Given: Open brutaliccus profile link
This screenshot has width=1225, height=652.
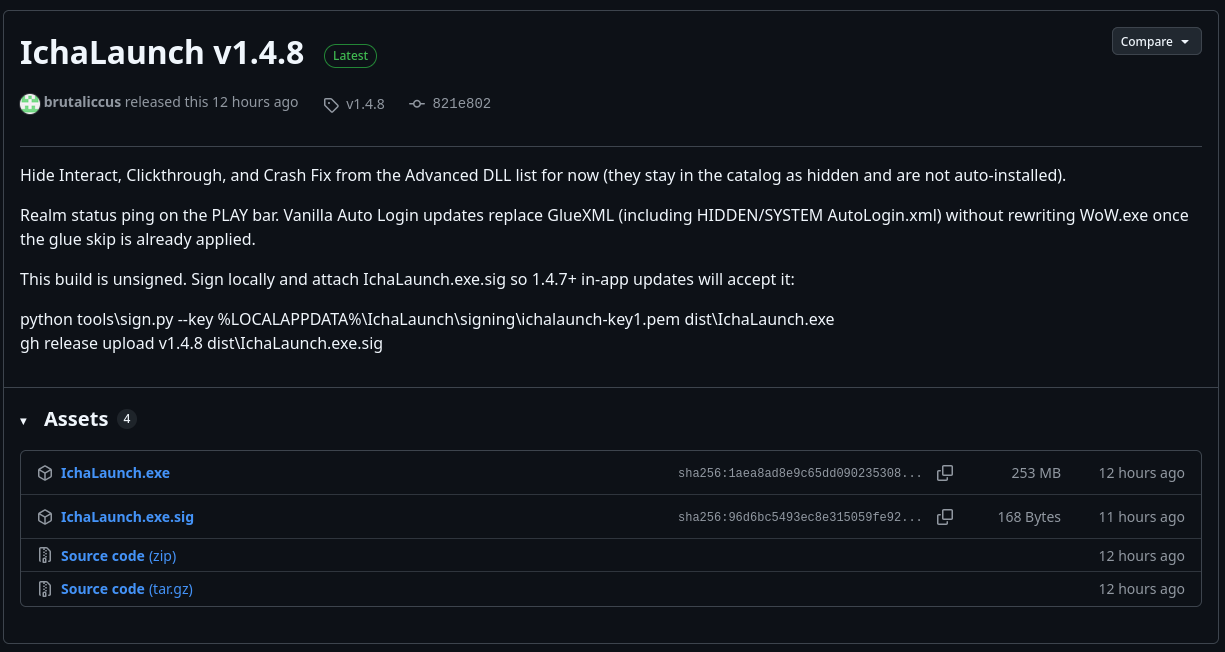Looking at the screenshot, I should point(82,103).
